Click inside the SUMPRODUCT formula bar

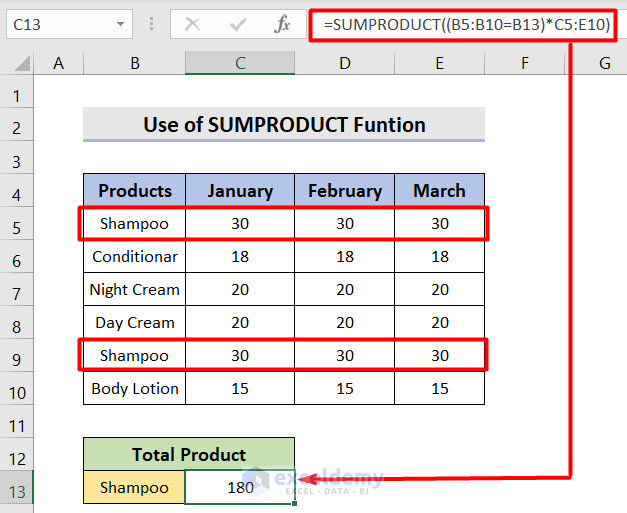[x=468, y=24]
